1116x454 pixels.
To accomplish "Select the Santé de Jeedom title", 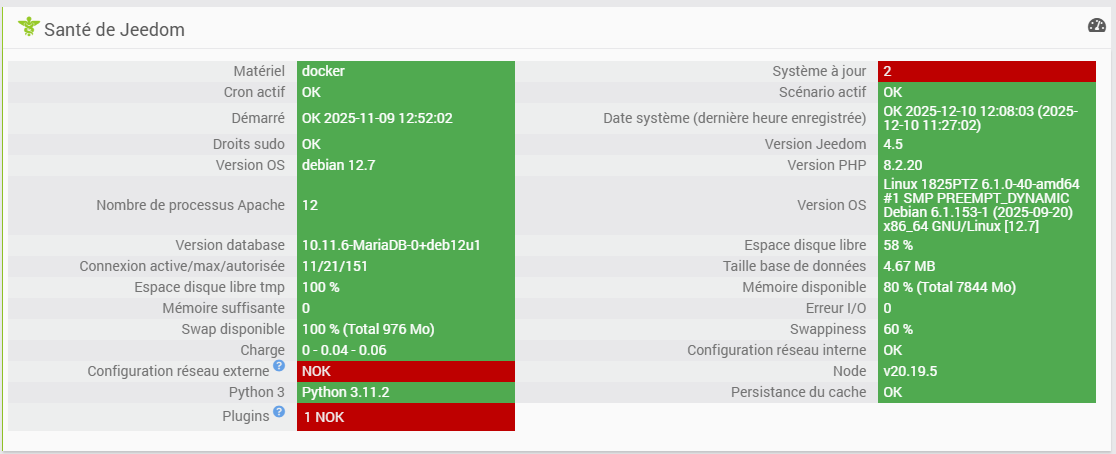I will (x=114, y=30).
